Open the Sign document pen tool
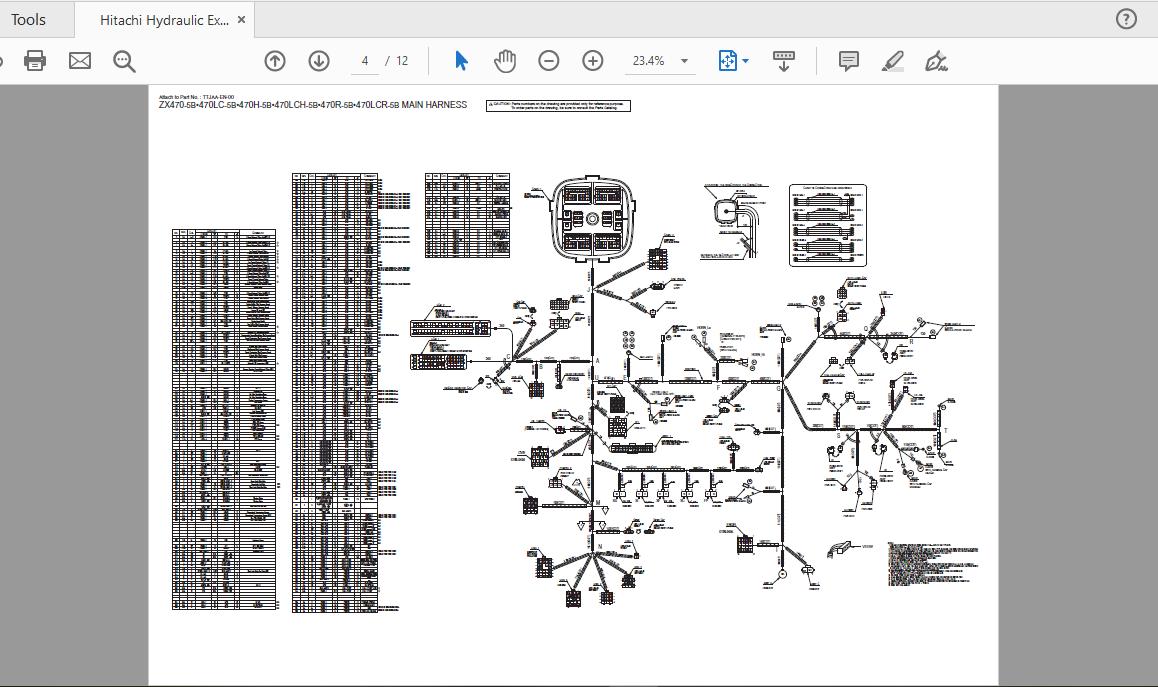 936,61
